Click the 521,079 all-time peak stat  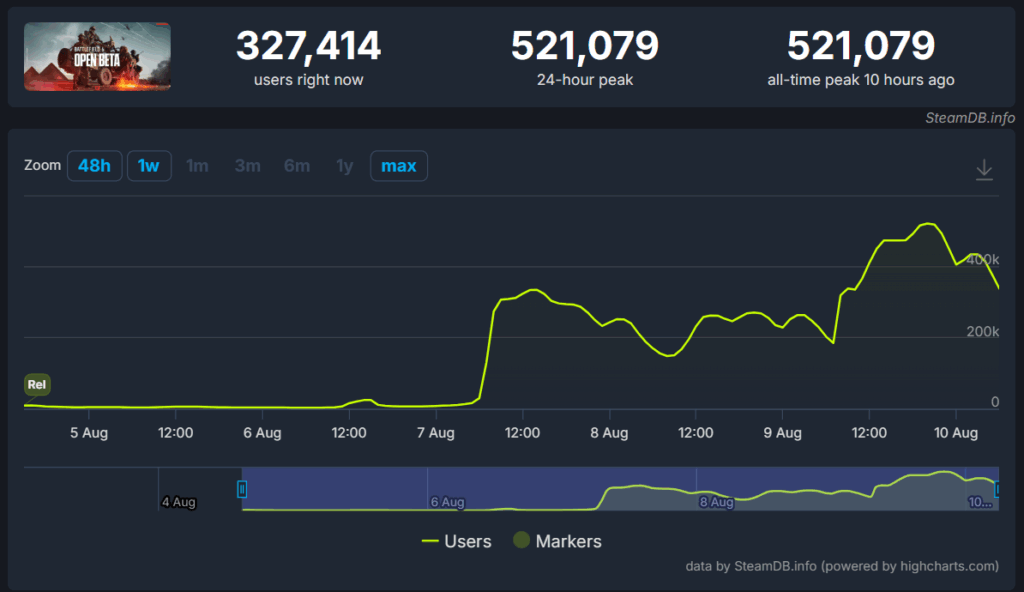(861, 45)
